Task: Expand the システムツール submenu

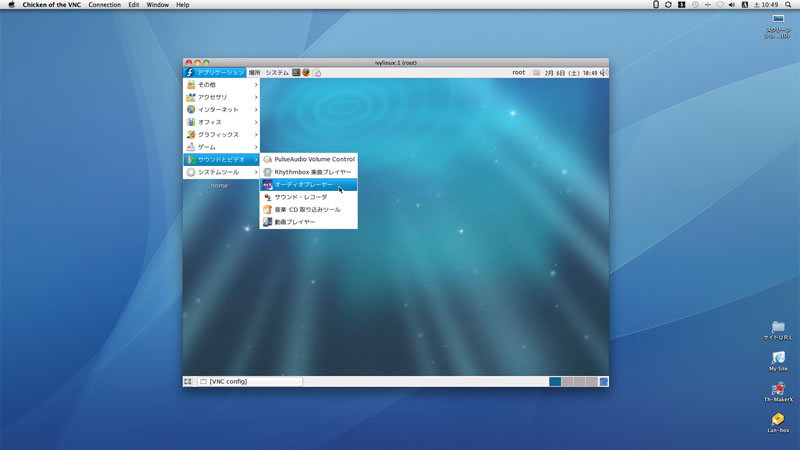Action: 221,172
